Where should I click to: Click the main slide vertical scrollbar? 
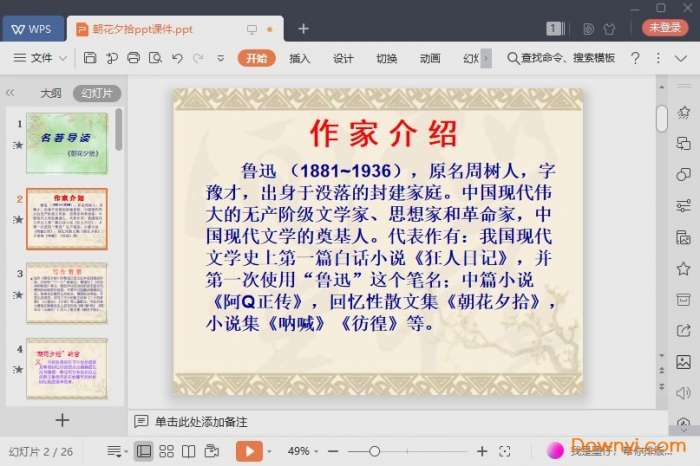coord(662,119)
